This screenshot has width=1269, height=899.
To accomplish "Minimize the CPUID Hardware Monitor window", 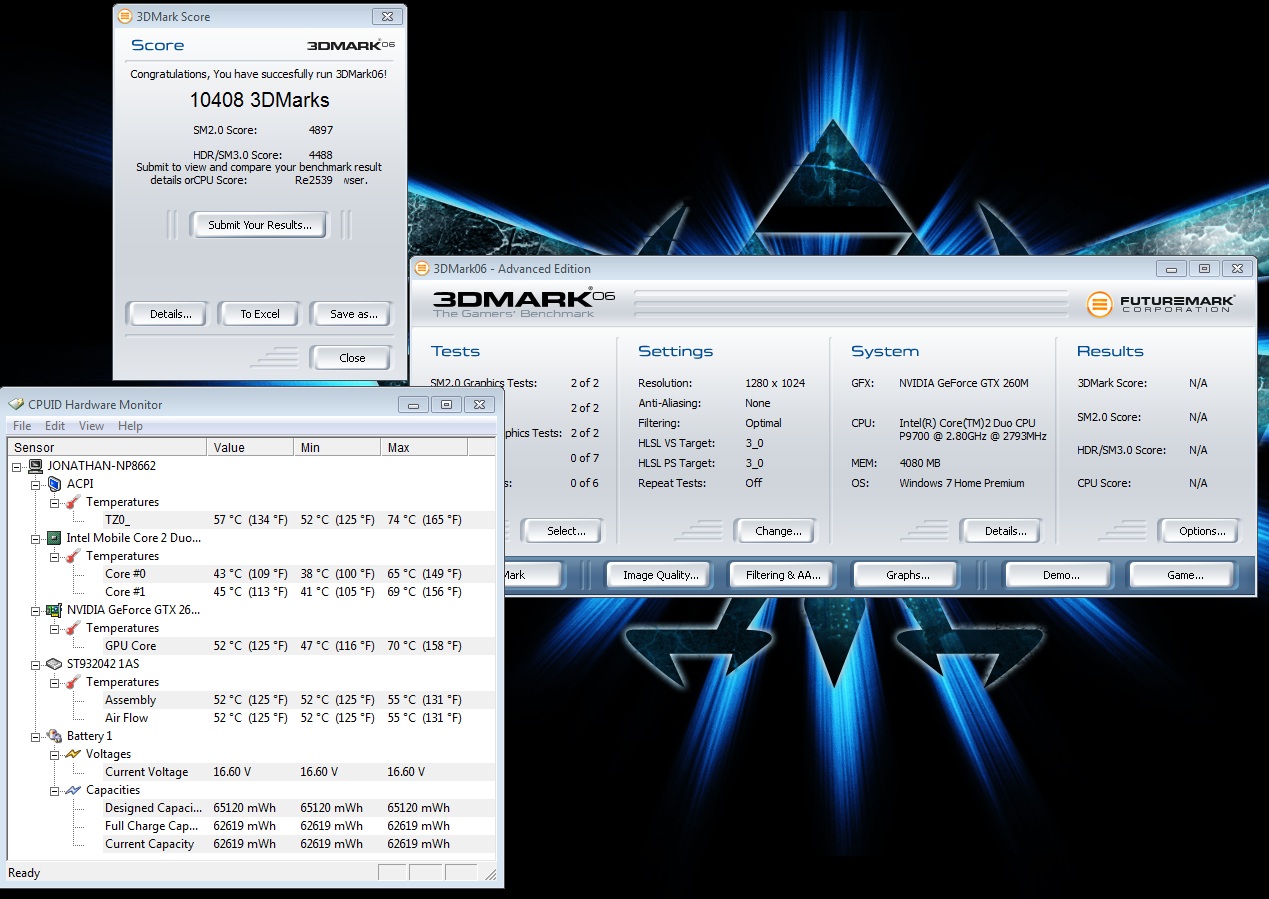I will (414, 404).
